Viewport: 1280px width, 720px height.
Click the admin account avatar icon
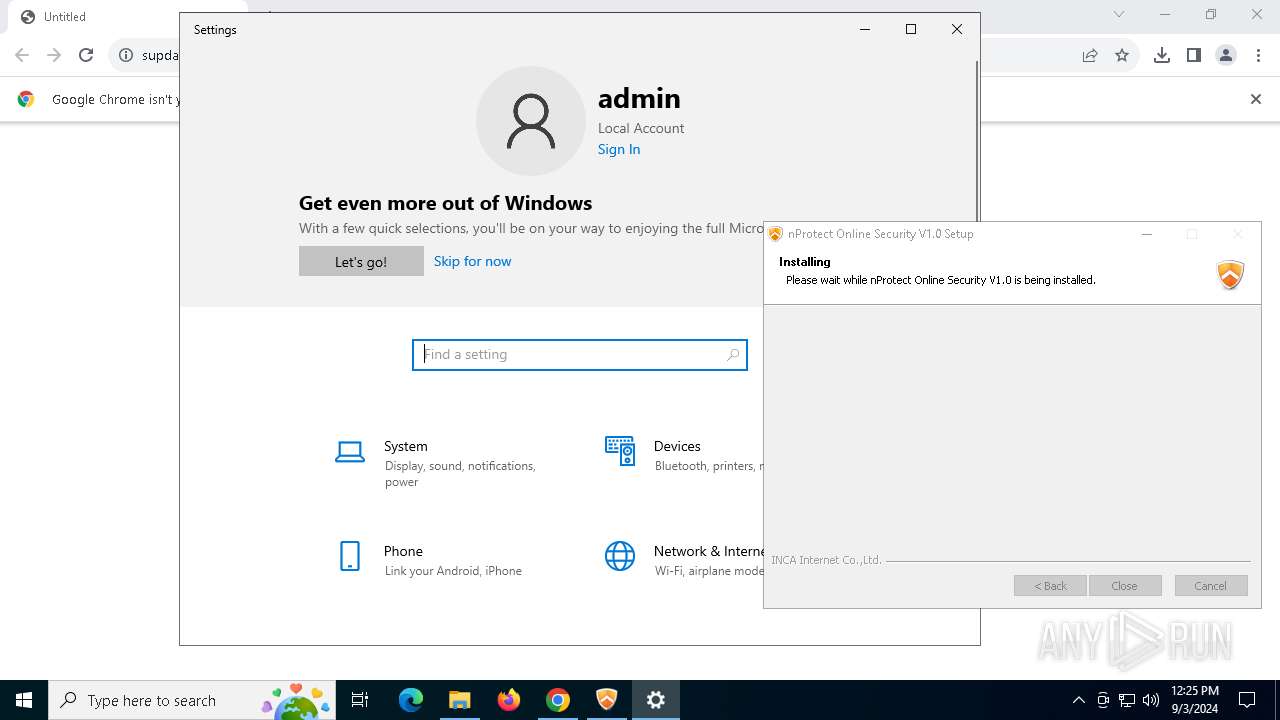tap(530, 121)
